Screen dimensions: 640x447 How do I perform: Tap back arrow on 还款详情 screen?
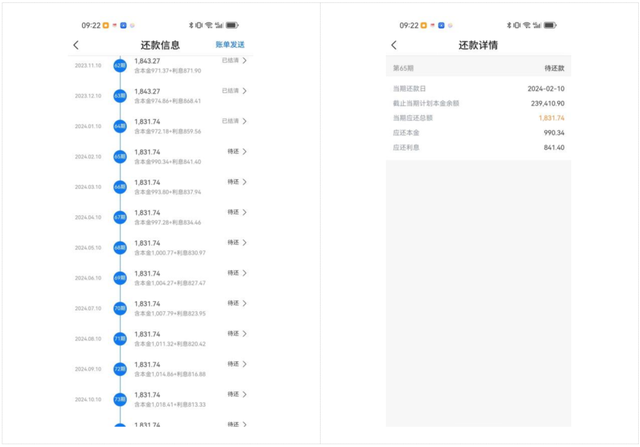pyautogui.click(x=394, y=45)
